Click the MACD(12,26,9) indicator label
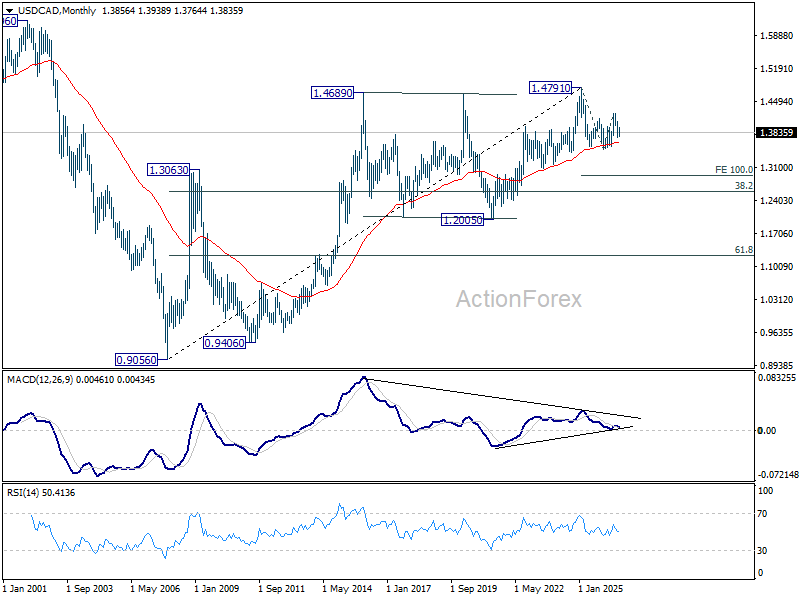Image resolution: width=800 pixels, height=600 pixels. click(40, 380)
